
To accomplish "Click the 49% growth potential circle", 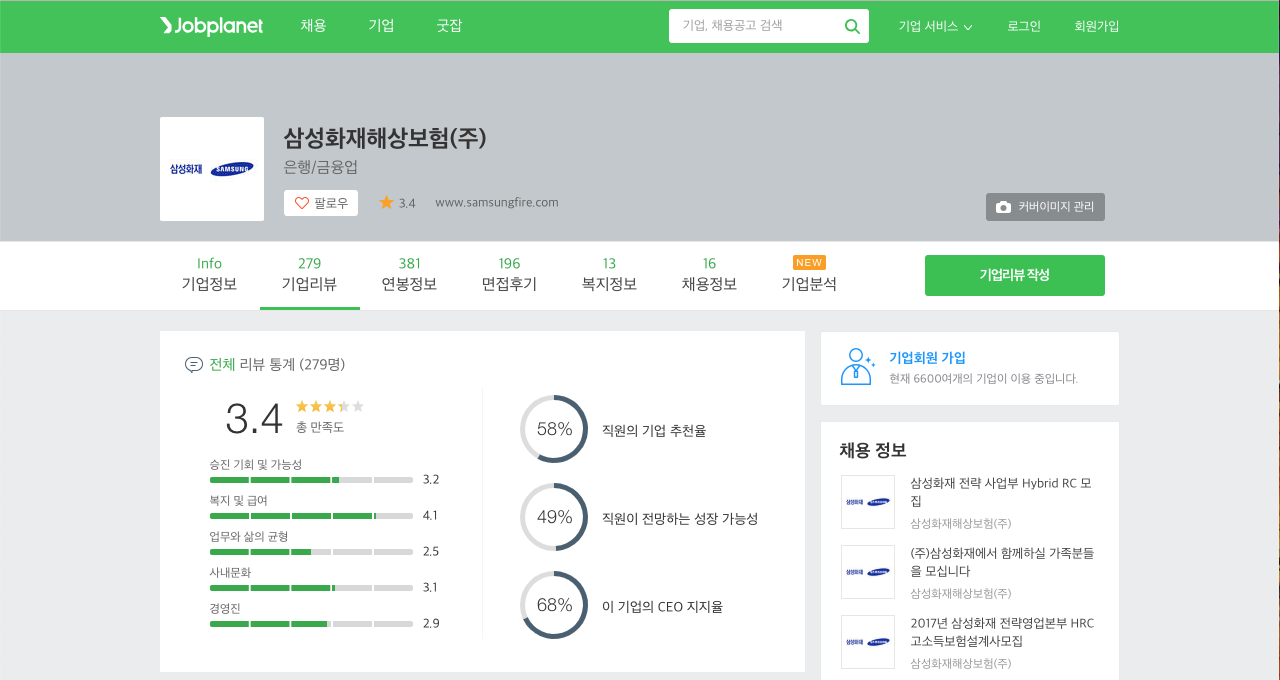I will tap(554, 517).
